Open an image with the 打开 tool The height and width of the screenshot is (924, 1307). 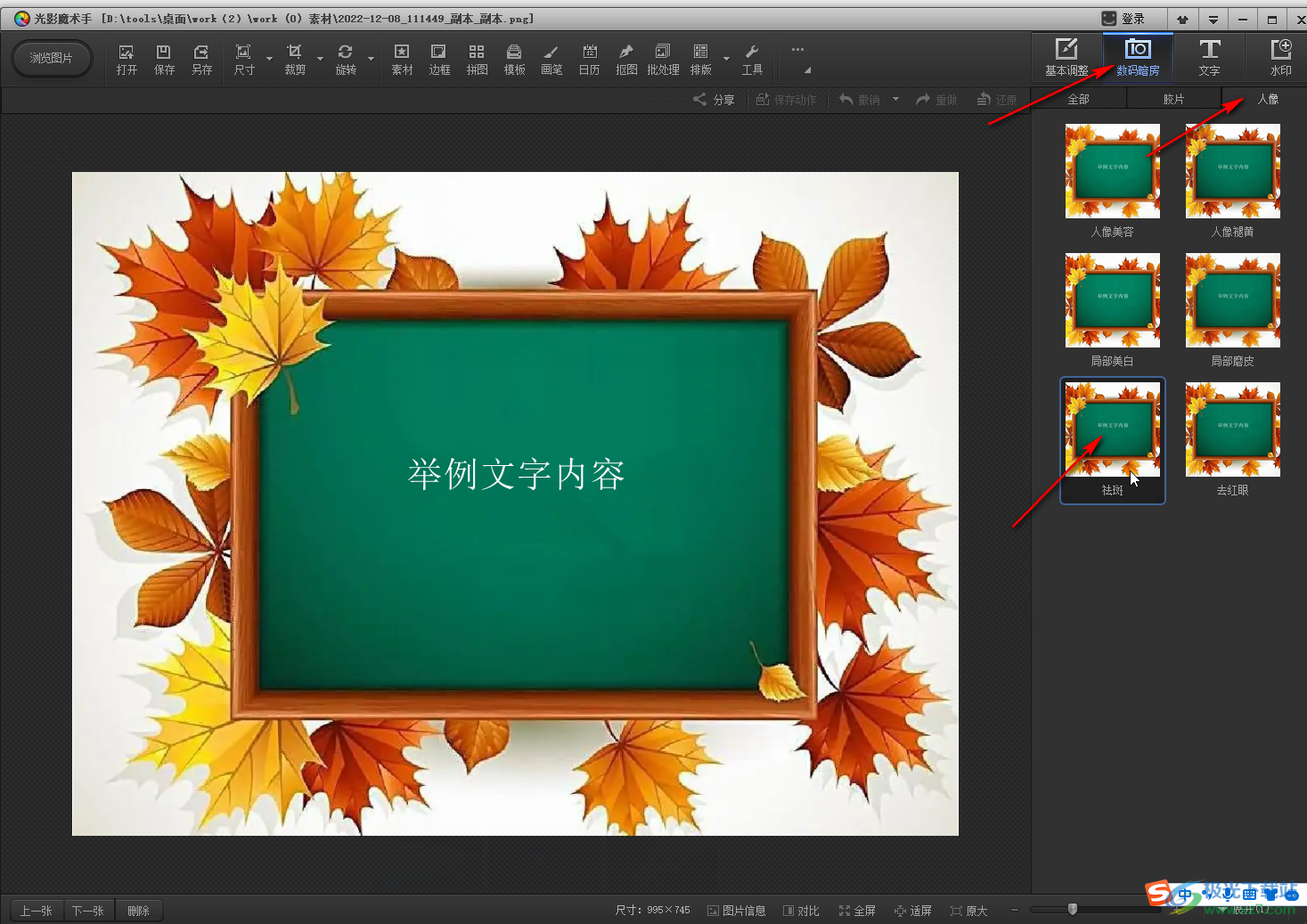pos(127,60)
